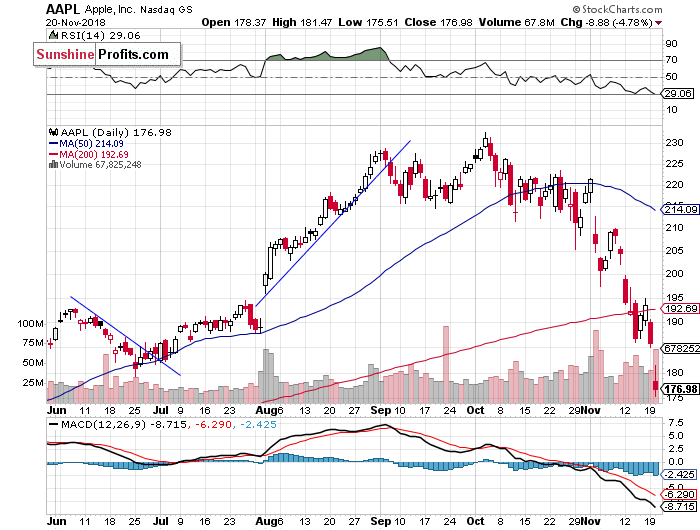Click the 0.0 label on MACD axis

click(x=674, y=461)
